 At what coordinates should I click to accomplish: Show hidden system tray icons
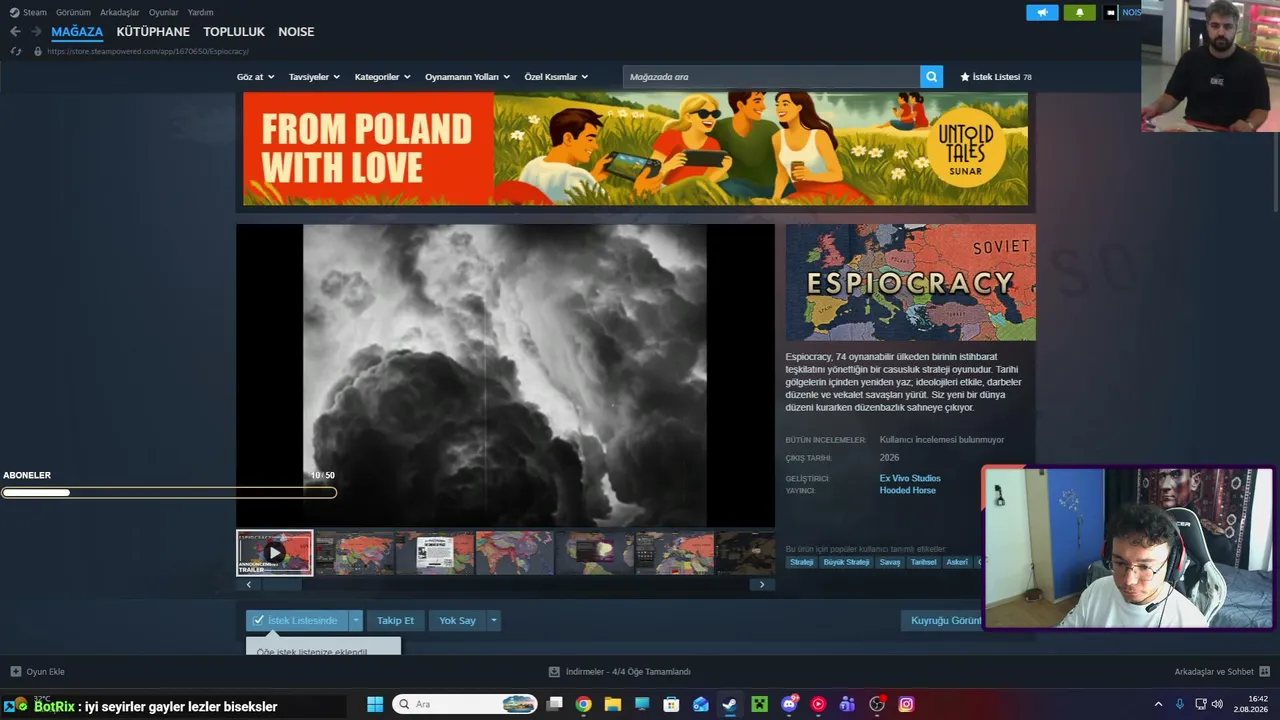[1158, 704]
